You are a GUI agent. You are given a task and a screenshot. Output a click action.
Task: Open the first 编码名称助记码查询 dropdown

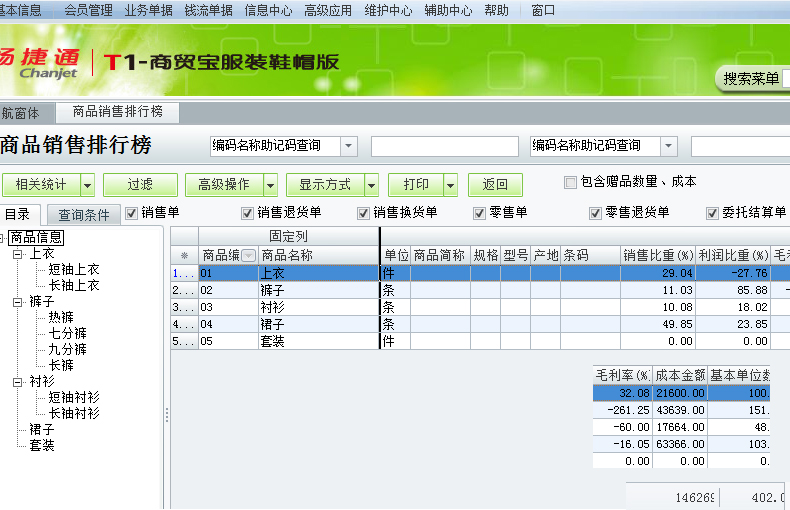pos(349,146)
